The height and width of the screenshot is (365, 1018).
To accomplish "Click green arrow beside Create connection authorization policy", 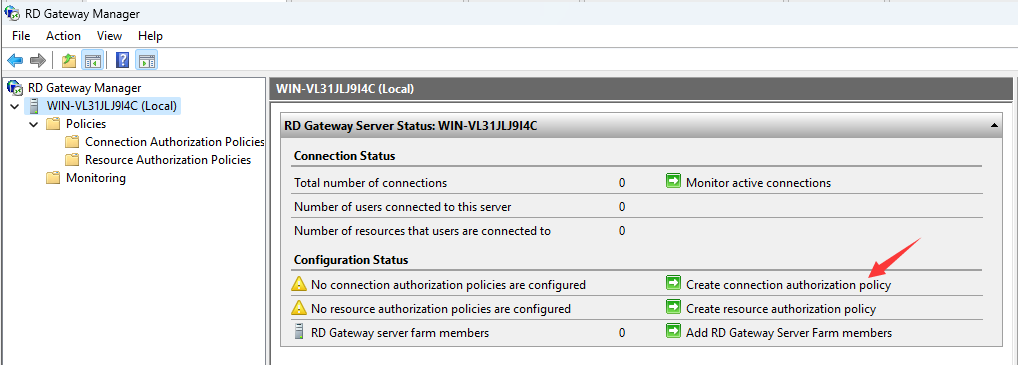I will (x=673, y=284).
